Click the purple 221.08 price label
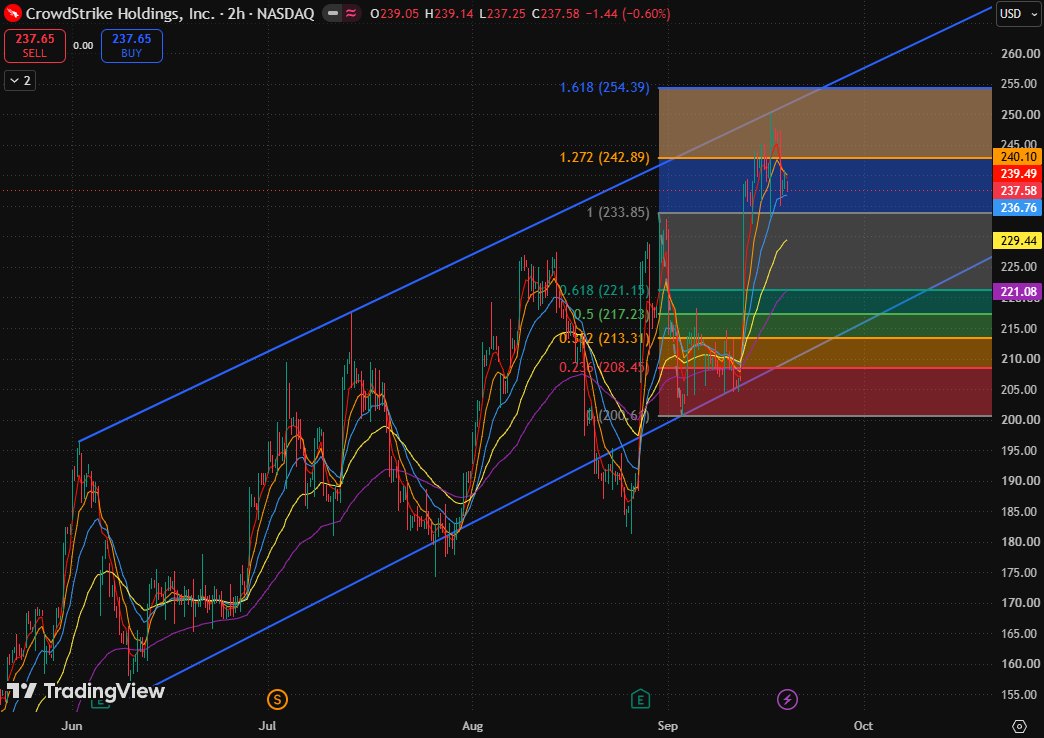Image resolution: width=1044 pixels, height=738 pixels. point(1018,291)
